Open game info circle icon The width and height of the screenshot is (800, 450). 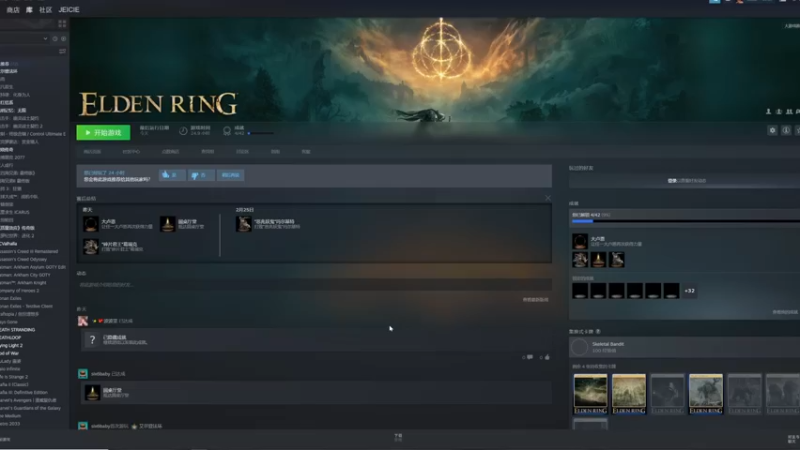pos(786,131)
